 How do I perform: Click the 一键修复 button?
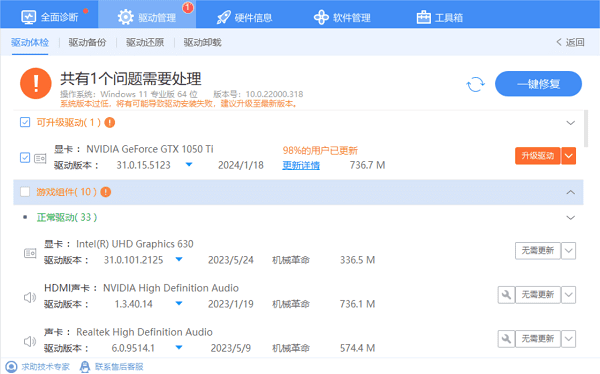(538, 84)
